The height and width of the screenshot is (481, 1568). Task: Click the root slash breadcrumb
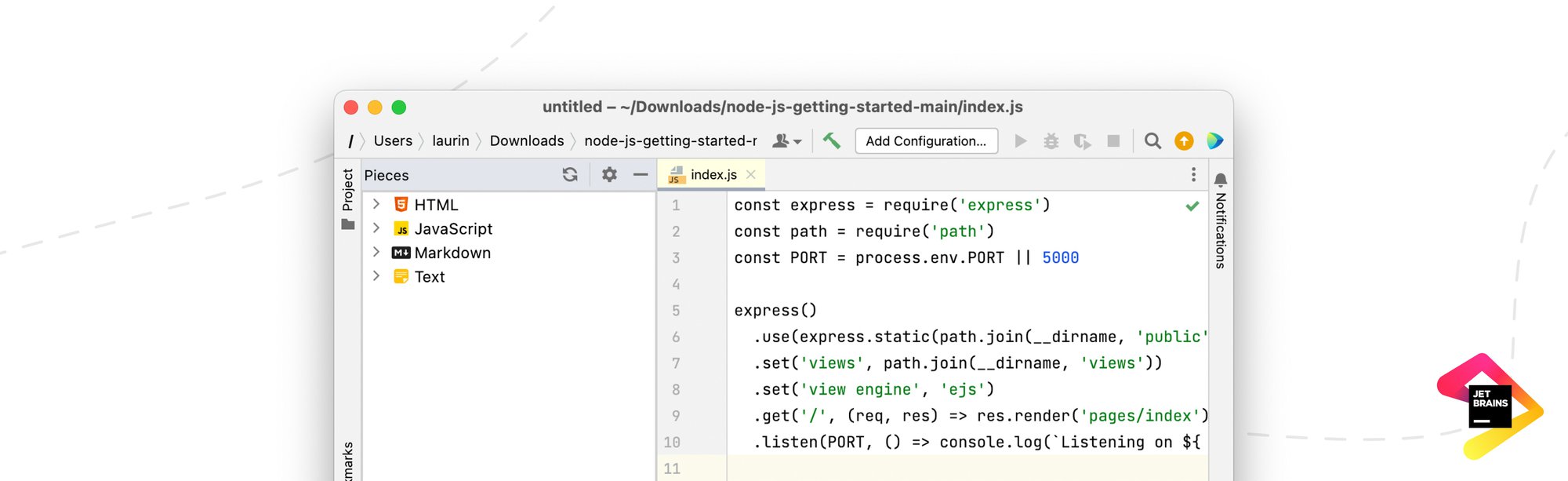pos(350,141)
